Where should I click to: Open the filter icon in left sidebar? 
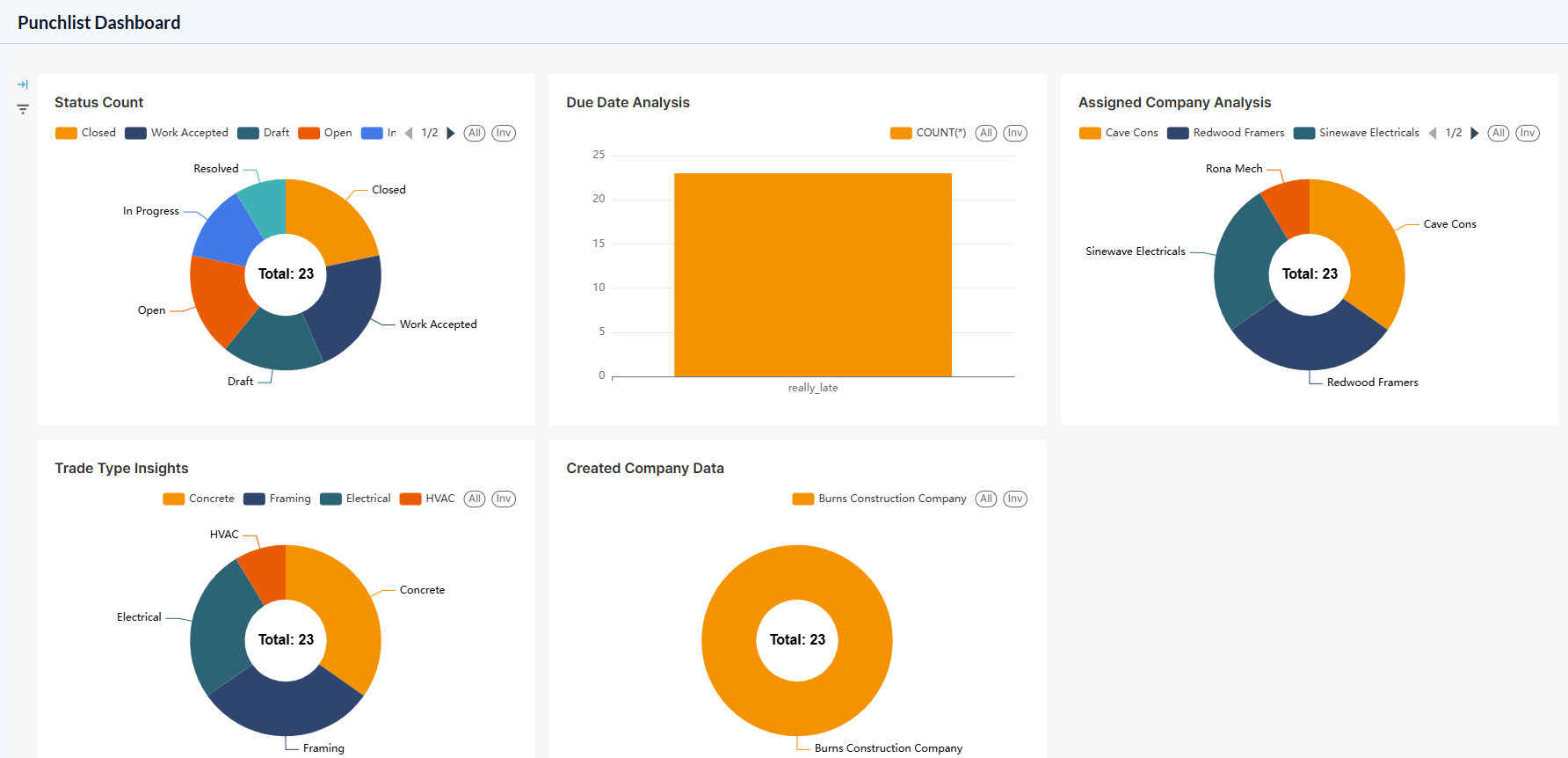(23, 109)
